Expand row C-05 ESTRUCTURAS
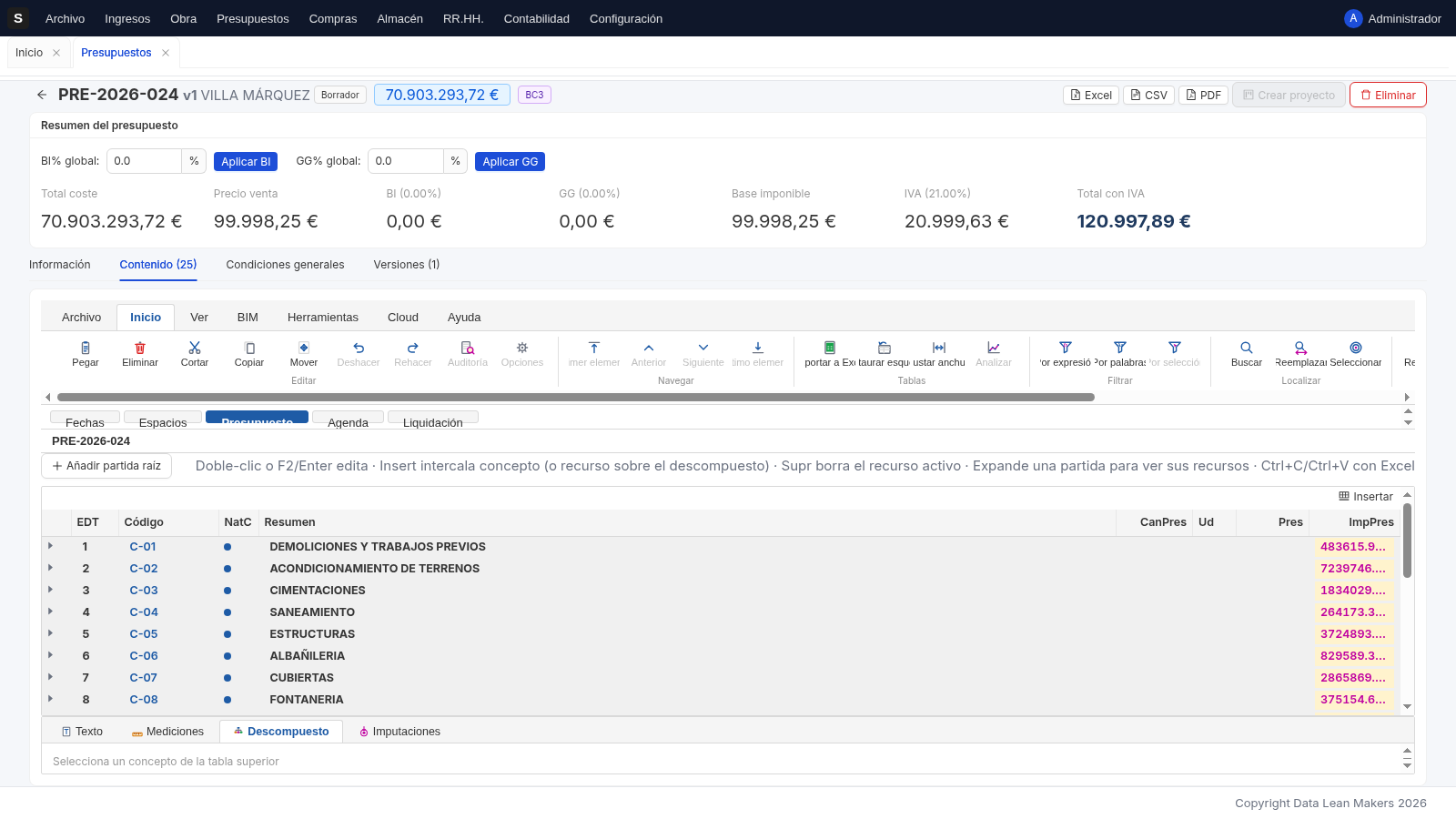This screenshot has width=1456, height=819. (x=50, y=633)
